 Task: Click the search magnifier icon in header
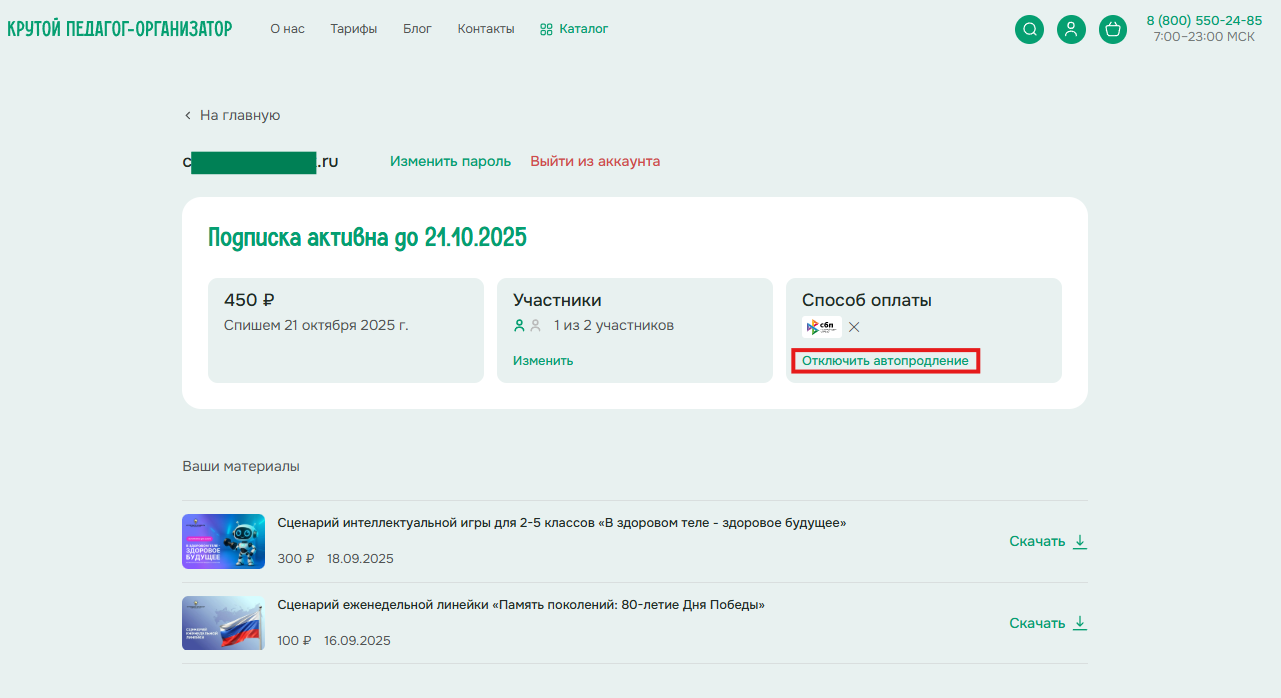1029,29
